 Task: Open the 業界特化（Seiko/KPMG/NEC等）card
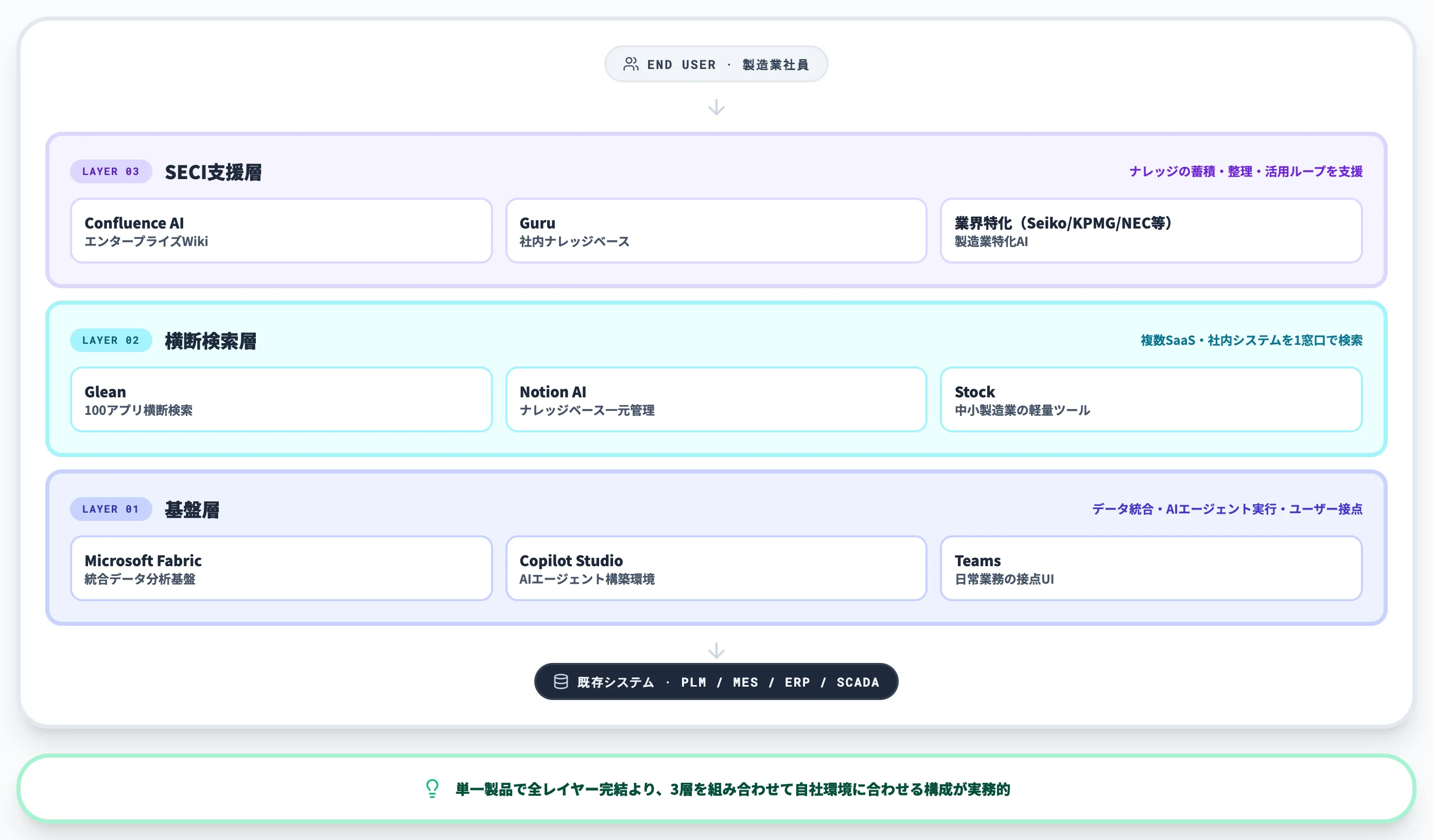click(1151, 231)
